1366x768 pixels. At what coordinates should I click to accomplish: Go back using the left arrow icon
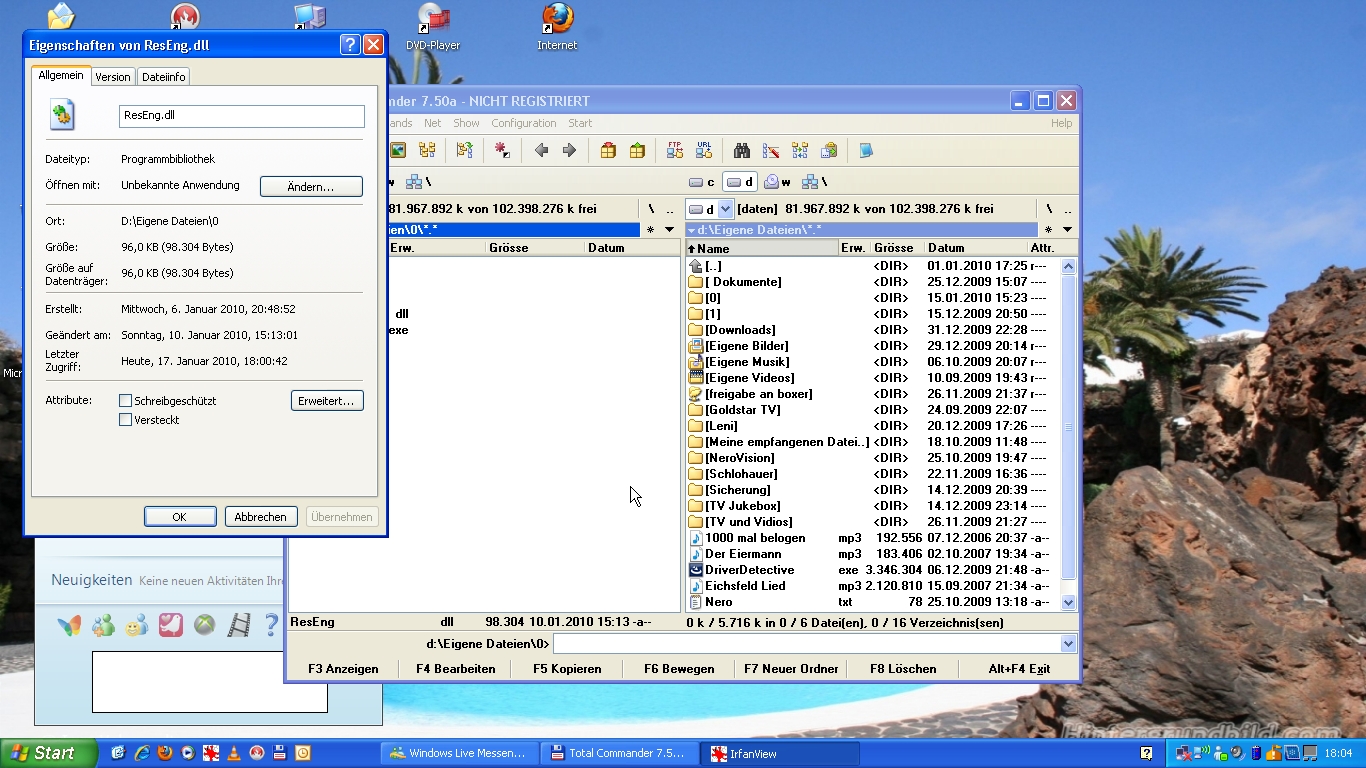pyautogui.click(x=541, y=151)
